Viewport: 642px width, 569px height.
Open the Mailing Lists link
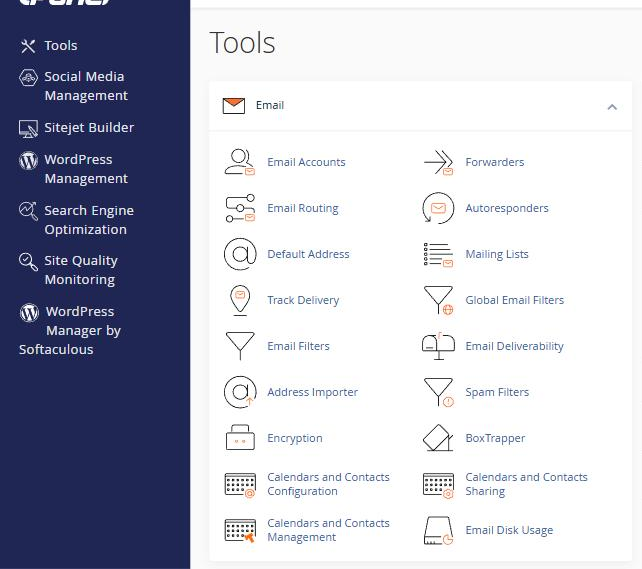[x=497, y=254]
